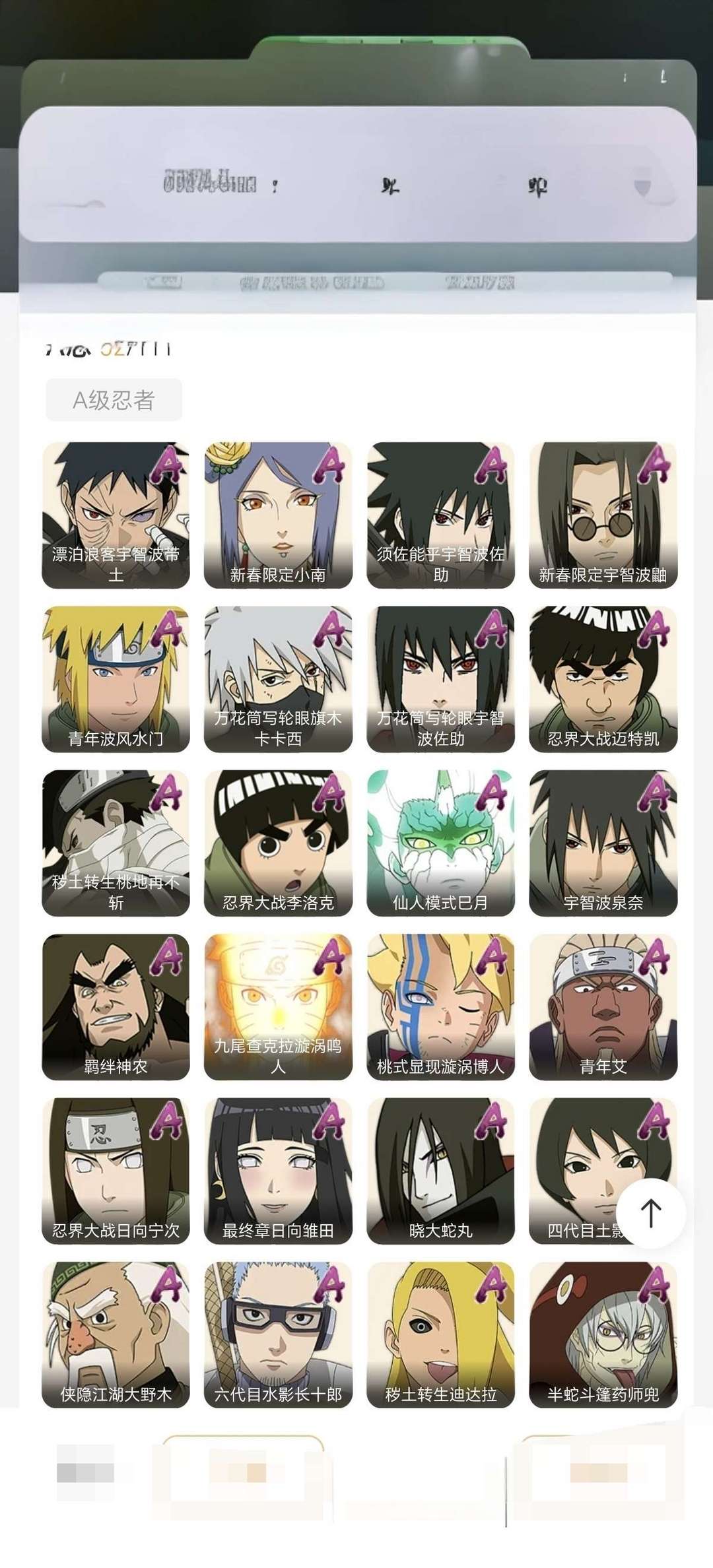Select the A级忍者 category tag
The width and height of the screenshot is (713, 1568).
pos(114,399)
